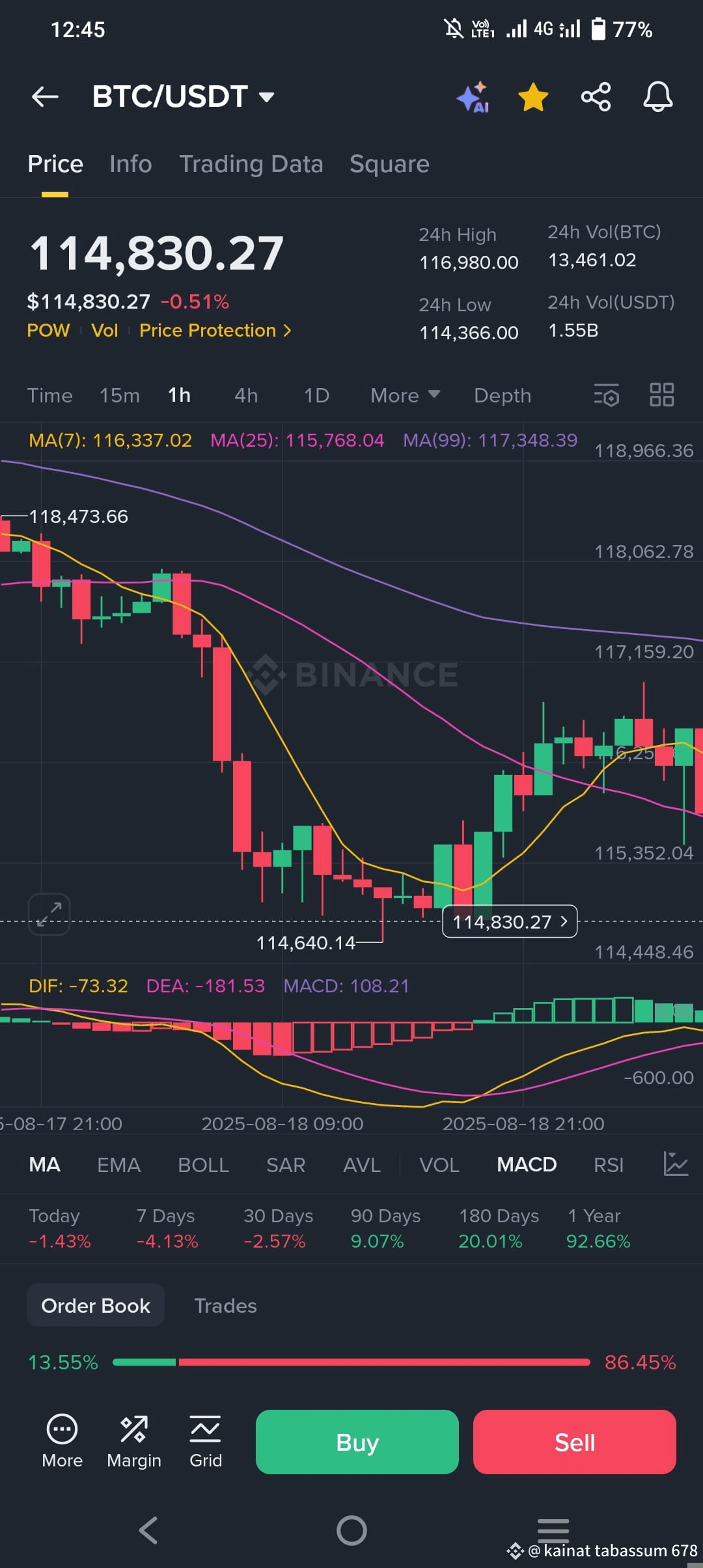Viewport: 703px width, 1568px height.
Task: Toggle the SAR indicator
Action: (286, 1164)
